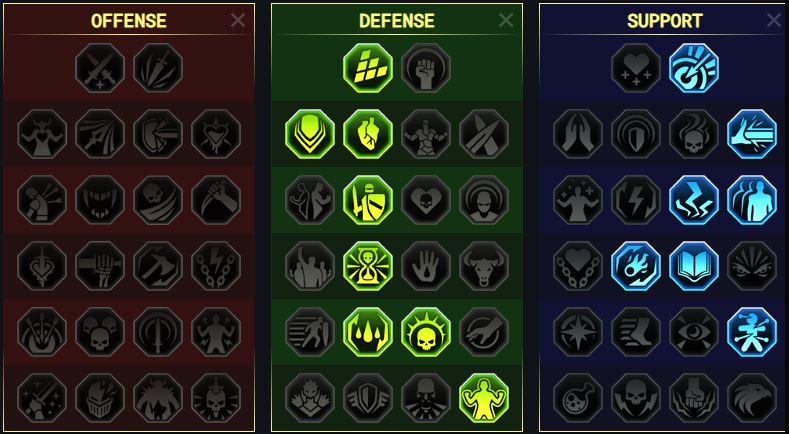Deselect the green hourglass Defense mastery
789x434 pixels.
[368, 266]
